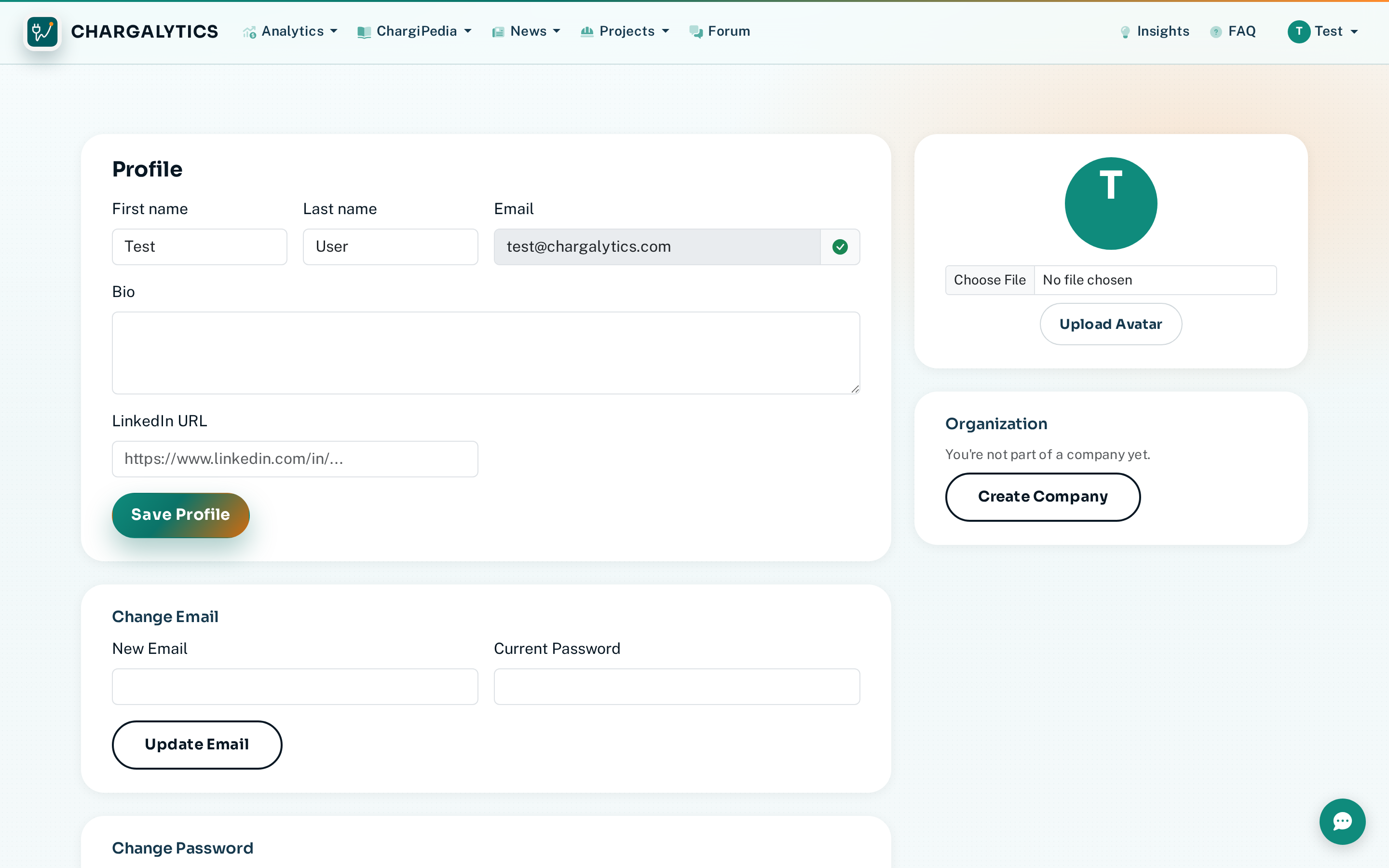Go to the Forum page
Image resolution: width=1389 pixels, height=868 pixels.
[x=720, y=31]
